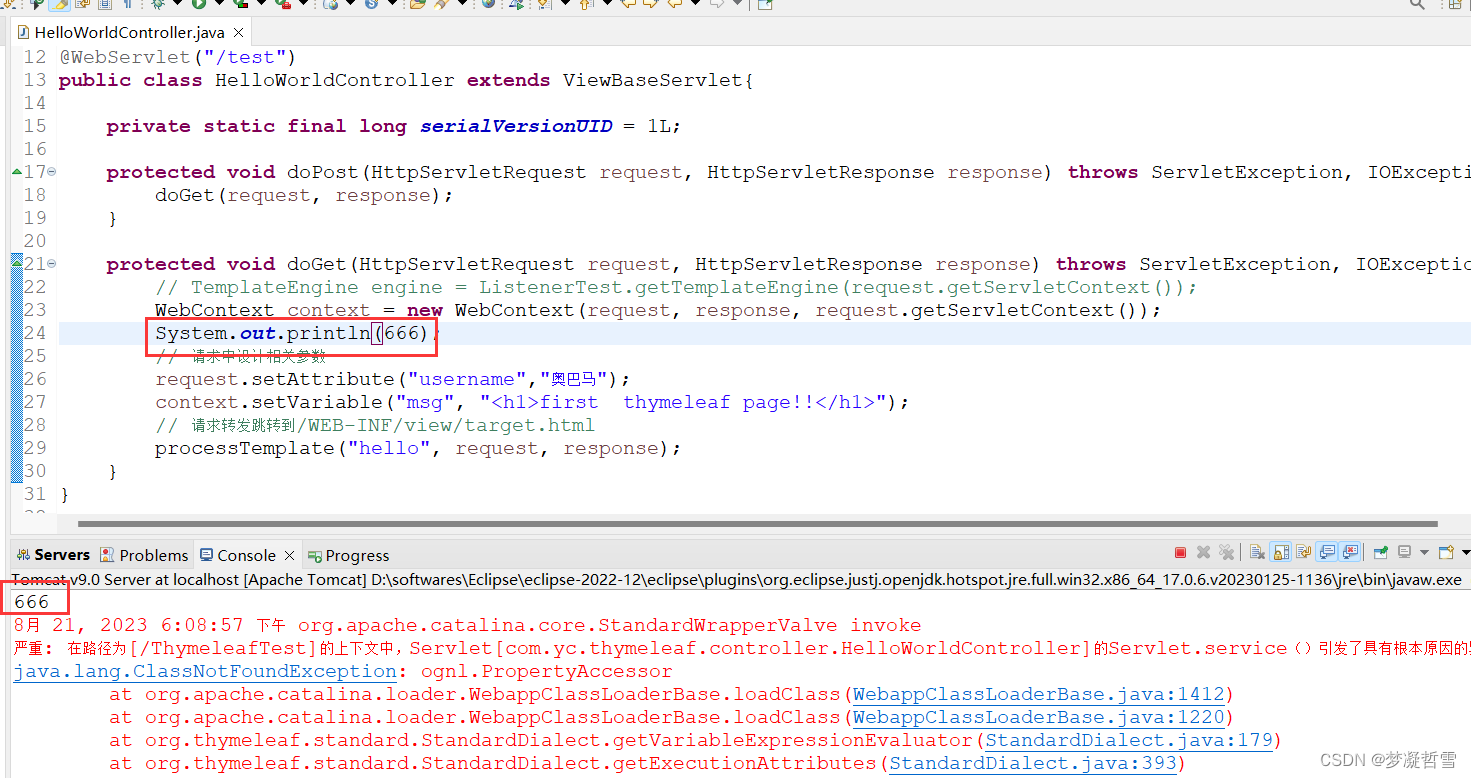
Task: Click the WebContext context declaration line
Action: click(x=658, y=310)
